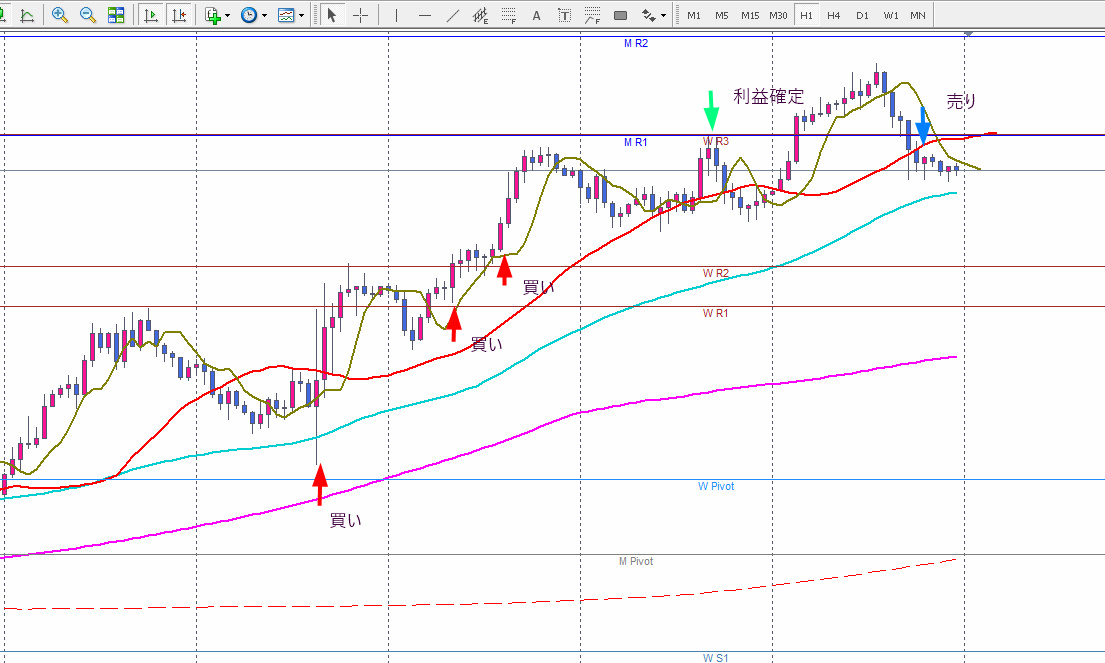Click the 'W S1' label
Viewport: 1105px width, 663px height.
pyautogui.click(x=715, y=657)
